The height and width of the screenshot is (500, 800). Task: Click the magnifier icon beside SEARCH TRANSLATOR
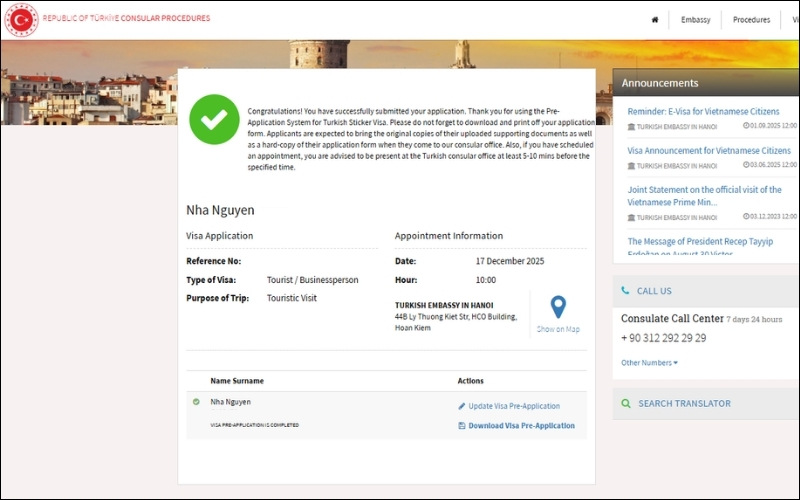point(626,403)
